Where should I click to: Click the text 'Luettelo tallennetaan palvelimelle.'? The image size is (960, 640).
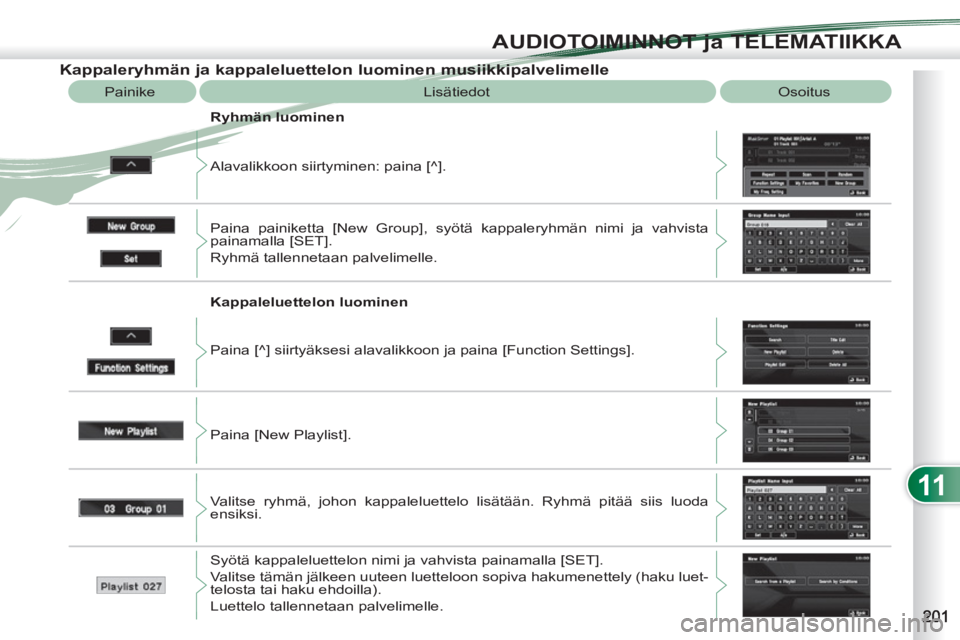[x=326, y=606]
